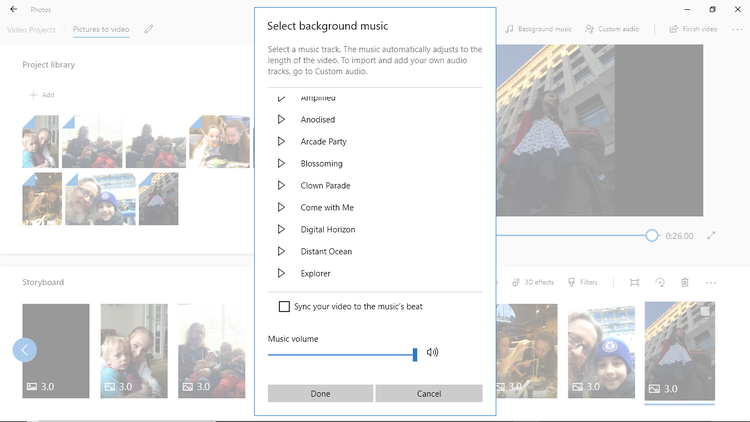This screenshot has width=750, height=422.
Task: Select the woman holding baby library thumbnail
Action: 41,142
